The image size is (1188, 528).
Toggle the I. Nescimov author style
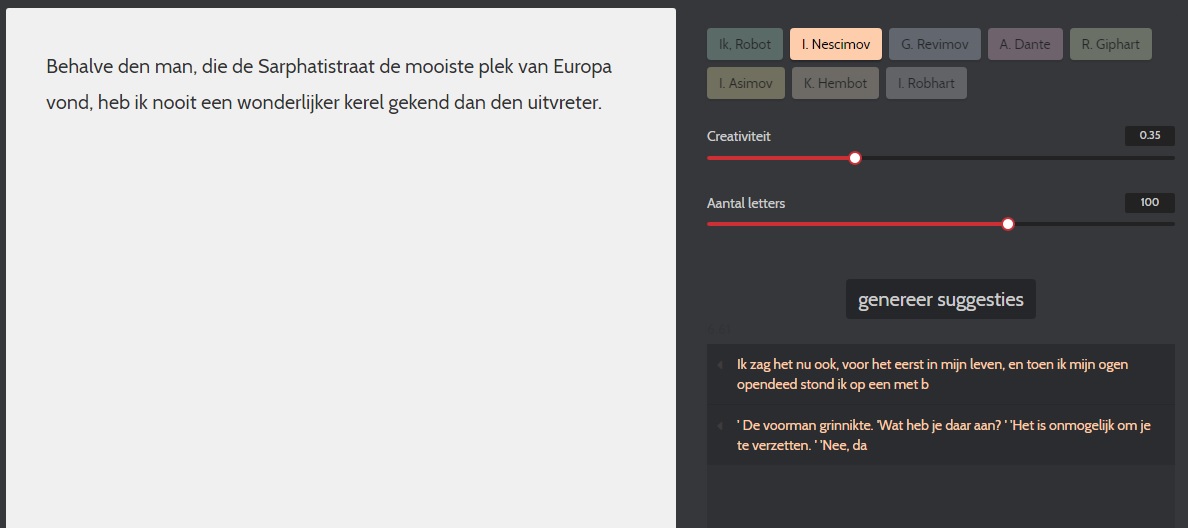(835, 44)
